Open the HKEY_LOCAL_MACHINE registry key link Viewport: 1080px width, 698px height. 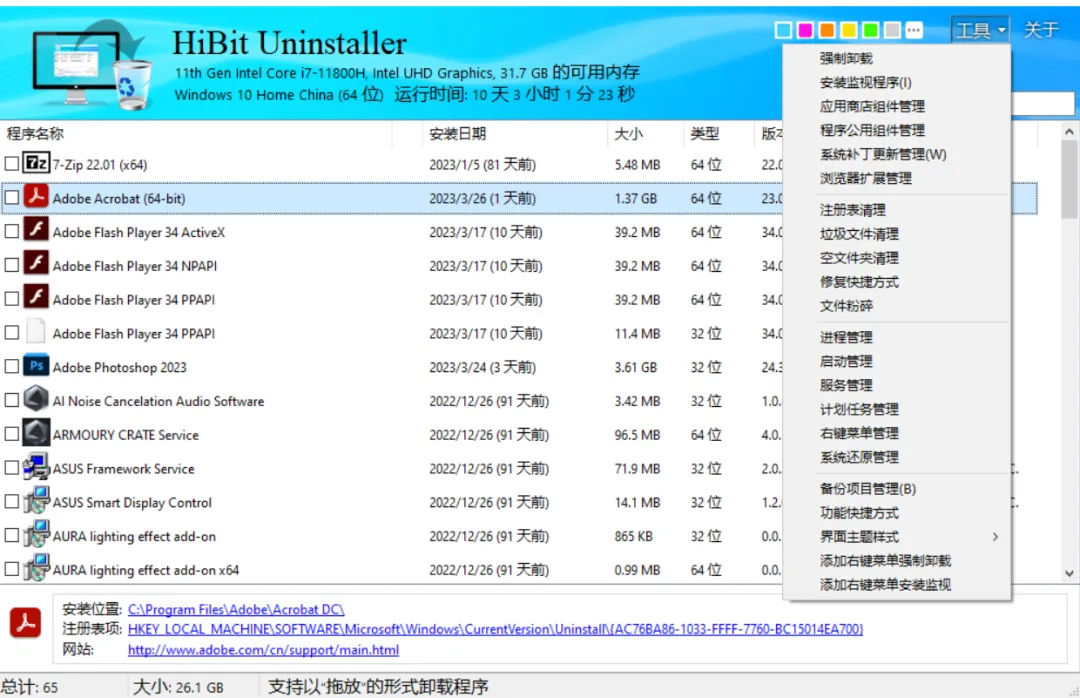(495, 629)
